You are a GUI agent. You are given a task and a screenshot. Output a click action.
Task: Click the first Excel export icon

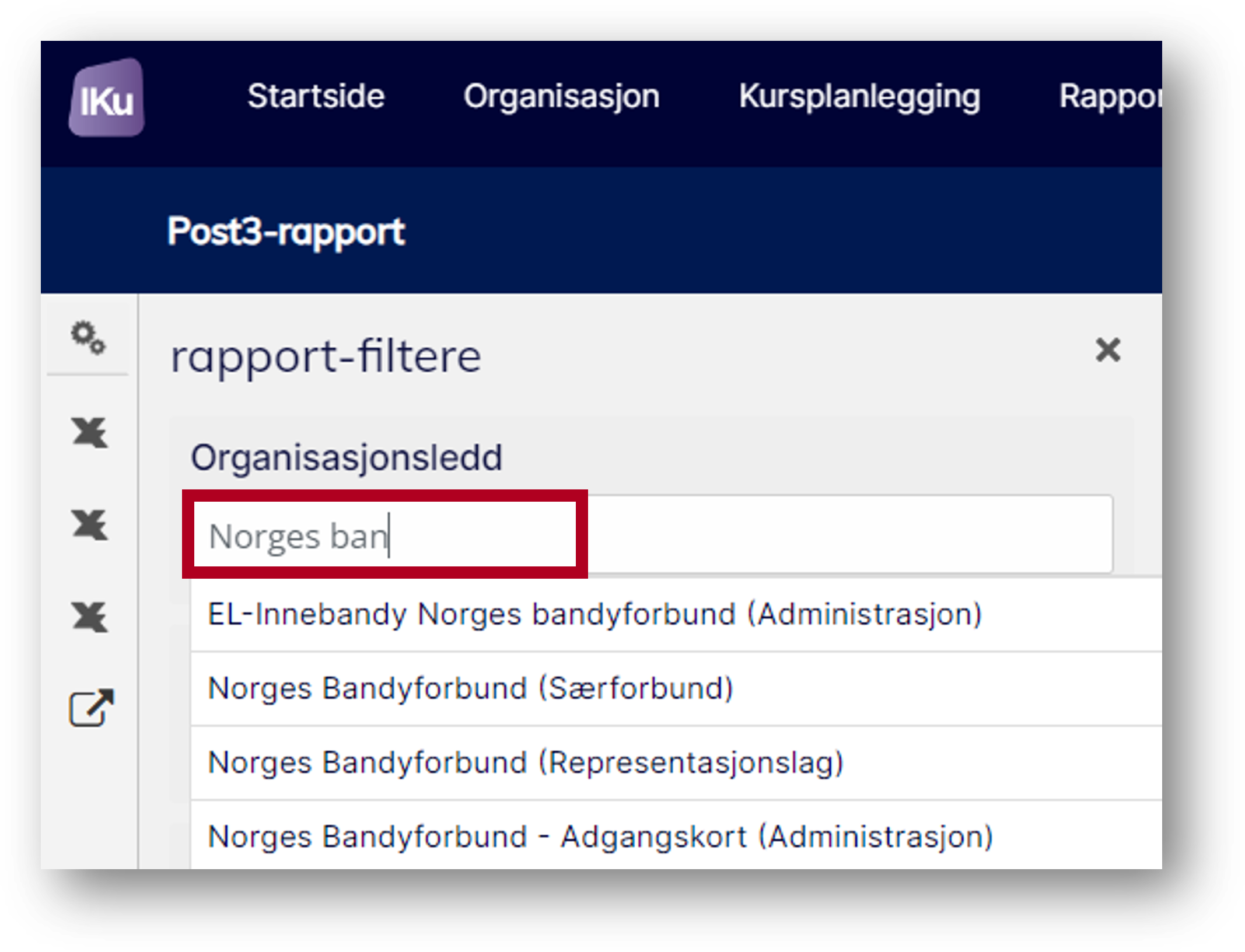(x=89, y=432)
